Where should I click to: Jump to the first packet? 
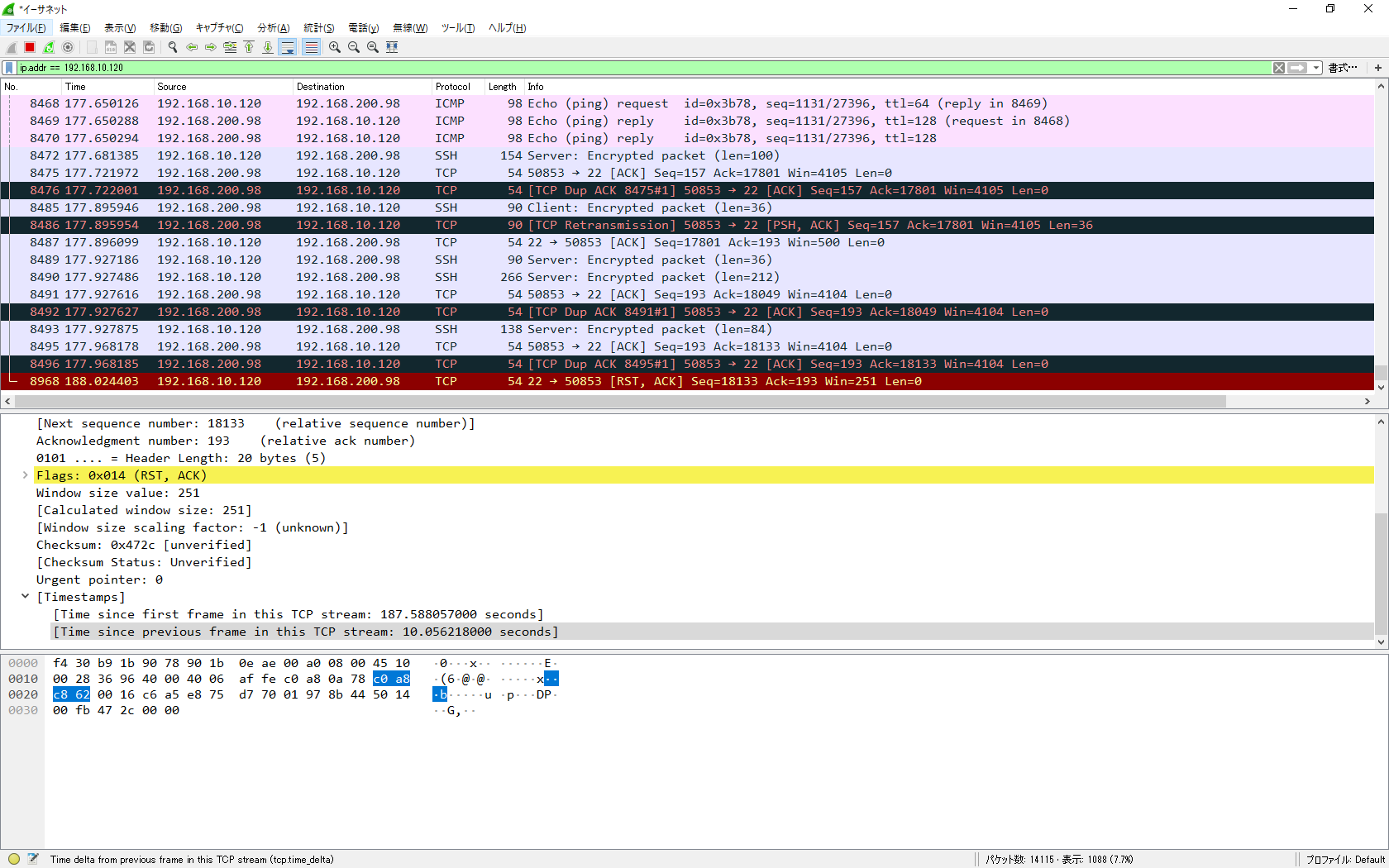point(249,47)
